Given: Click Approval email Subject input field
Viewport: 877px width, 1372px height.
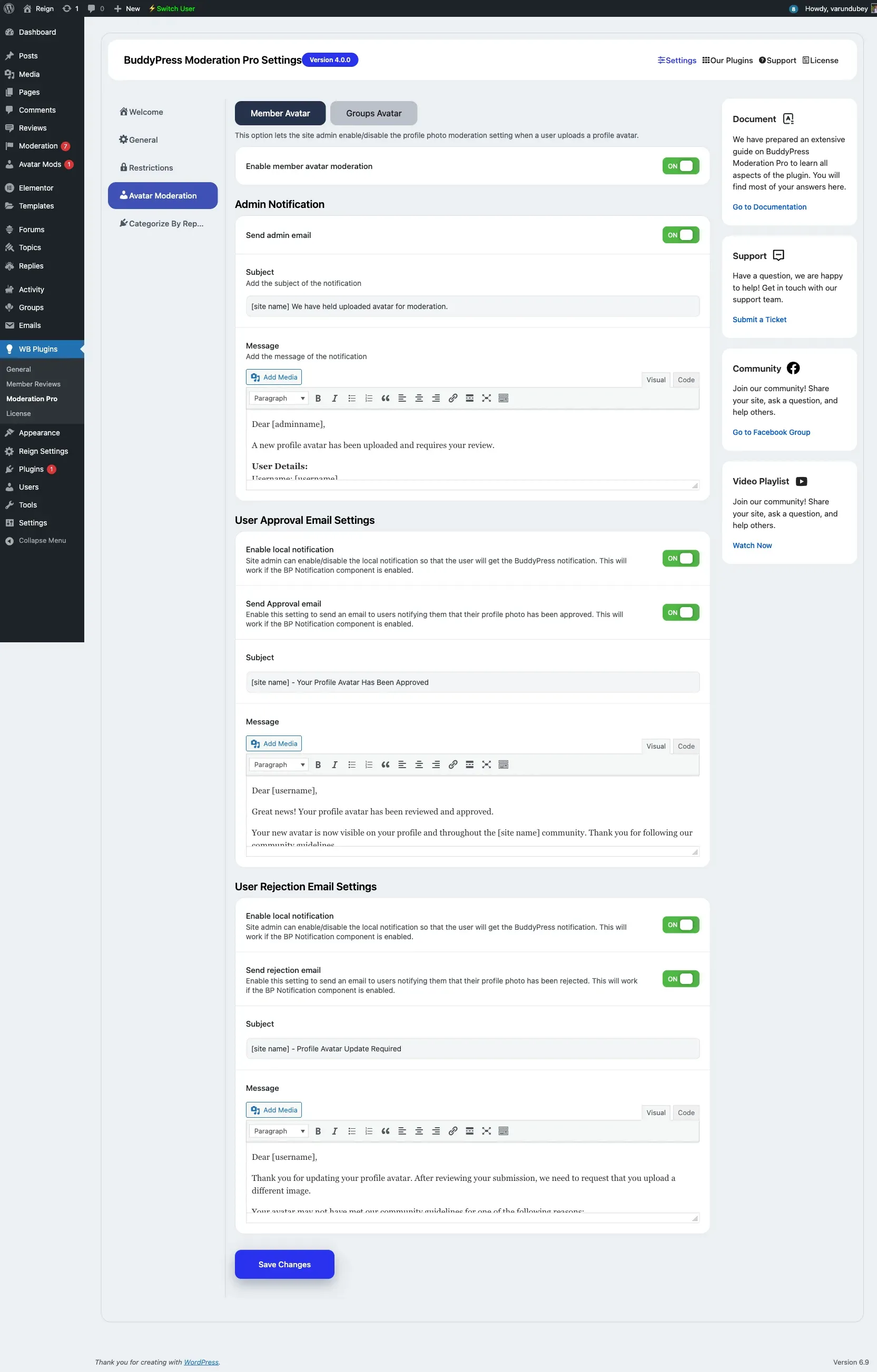Looking at the screenshot, I should point(472,683).
